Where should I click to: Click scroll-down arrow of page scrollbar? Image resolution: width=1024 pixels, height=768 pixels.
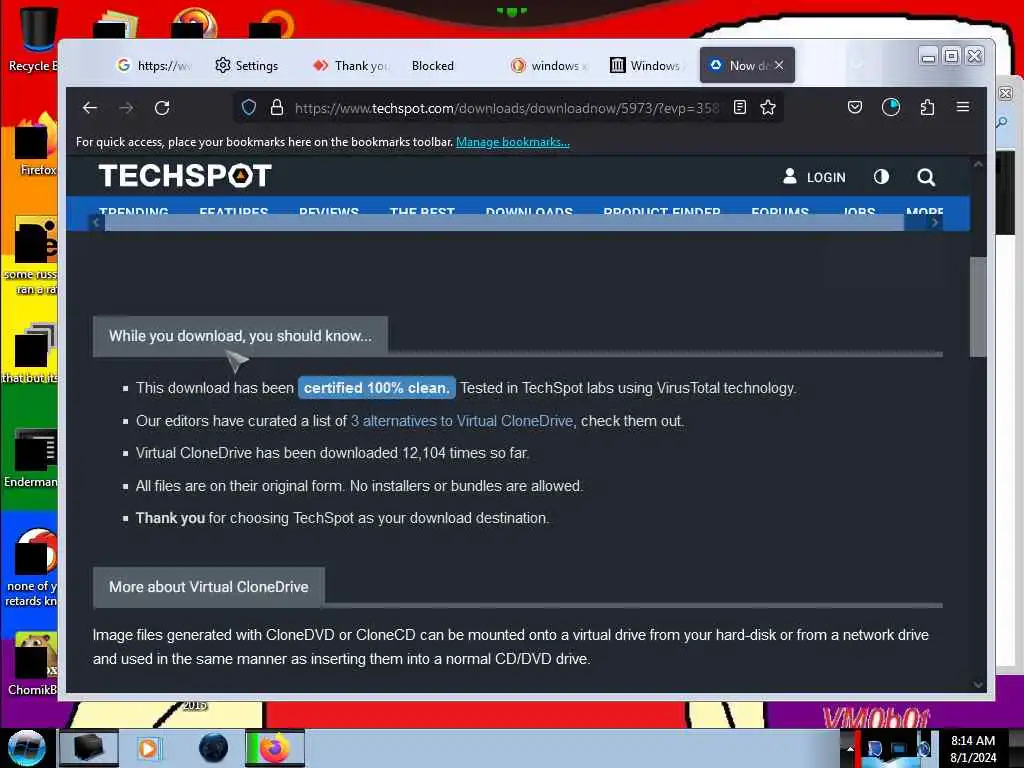point(978,684)
